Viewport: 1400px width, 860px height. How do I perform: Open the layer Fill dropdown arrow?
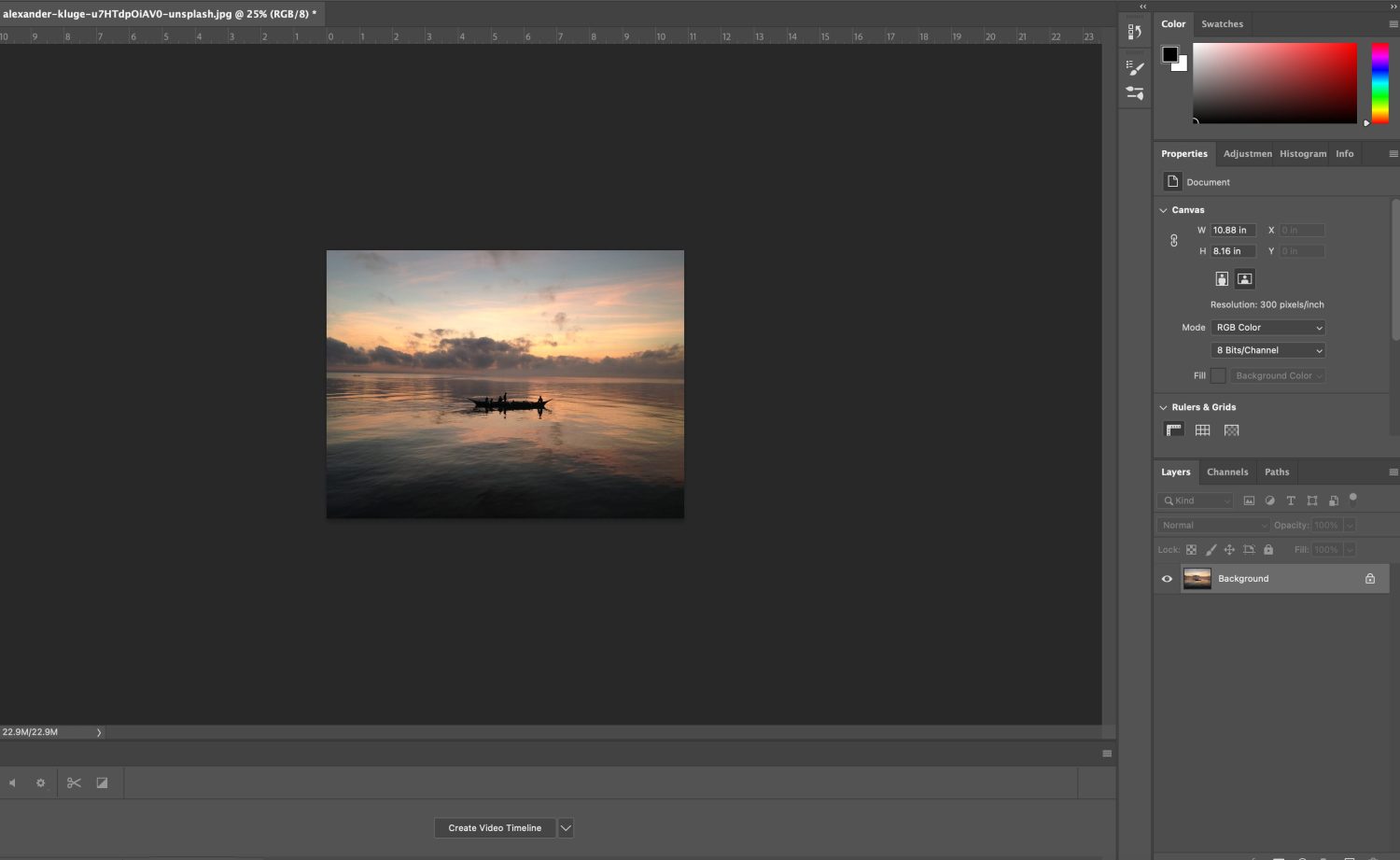click(x=1350, y=550)
